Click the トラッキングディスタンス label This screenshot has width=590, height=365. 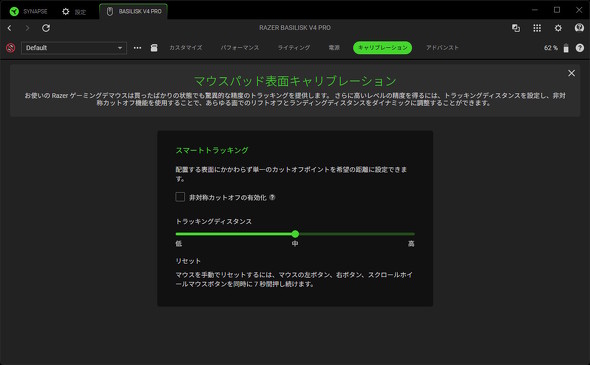(x=214, y=222)
